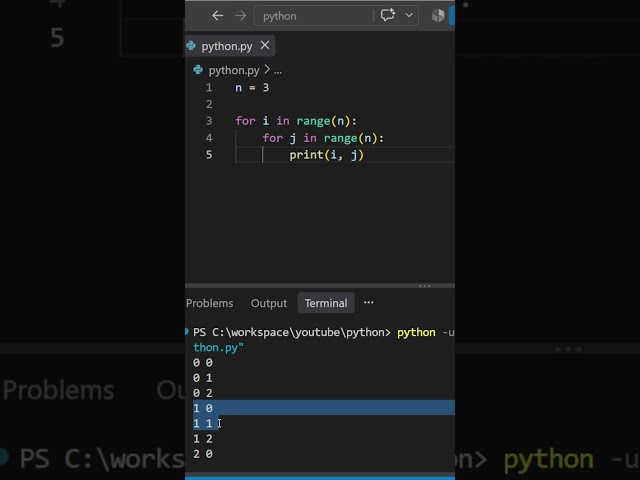Screen dimensions: 640x480
Task: Select the python.py editor tab
Action: click(x=230, y=46)
